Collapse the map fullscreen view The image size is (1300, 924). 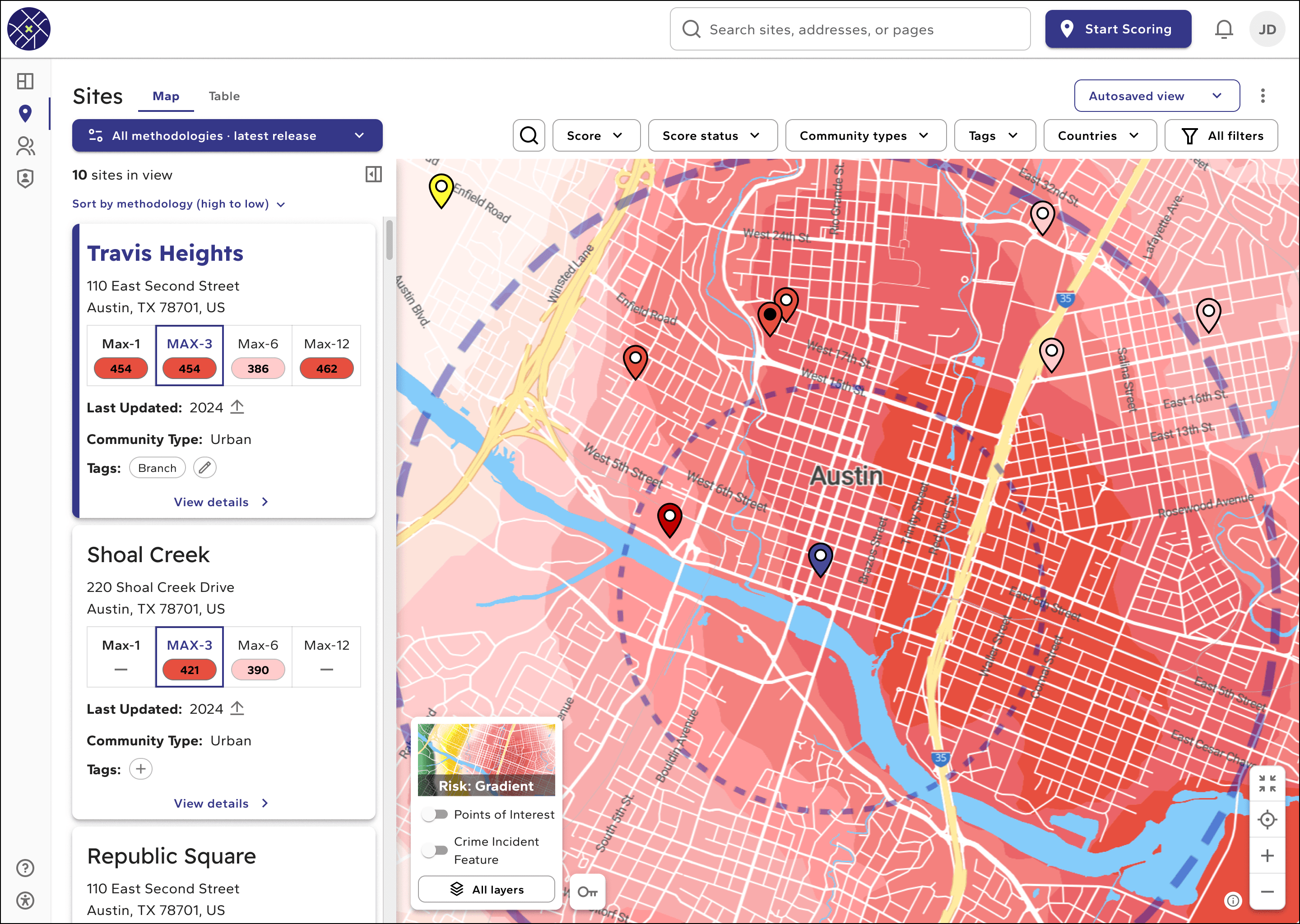1267,784
